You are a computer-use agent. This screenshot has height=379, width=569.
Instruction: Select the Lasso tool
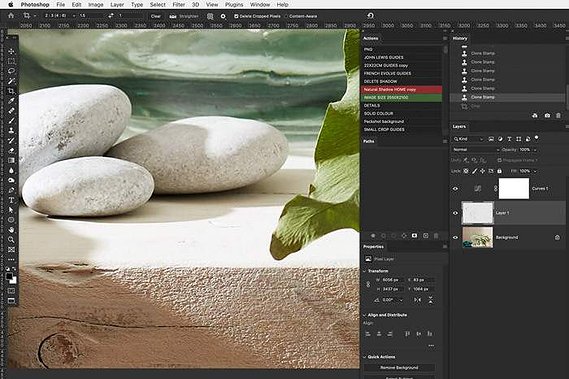[11, 71]
